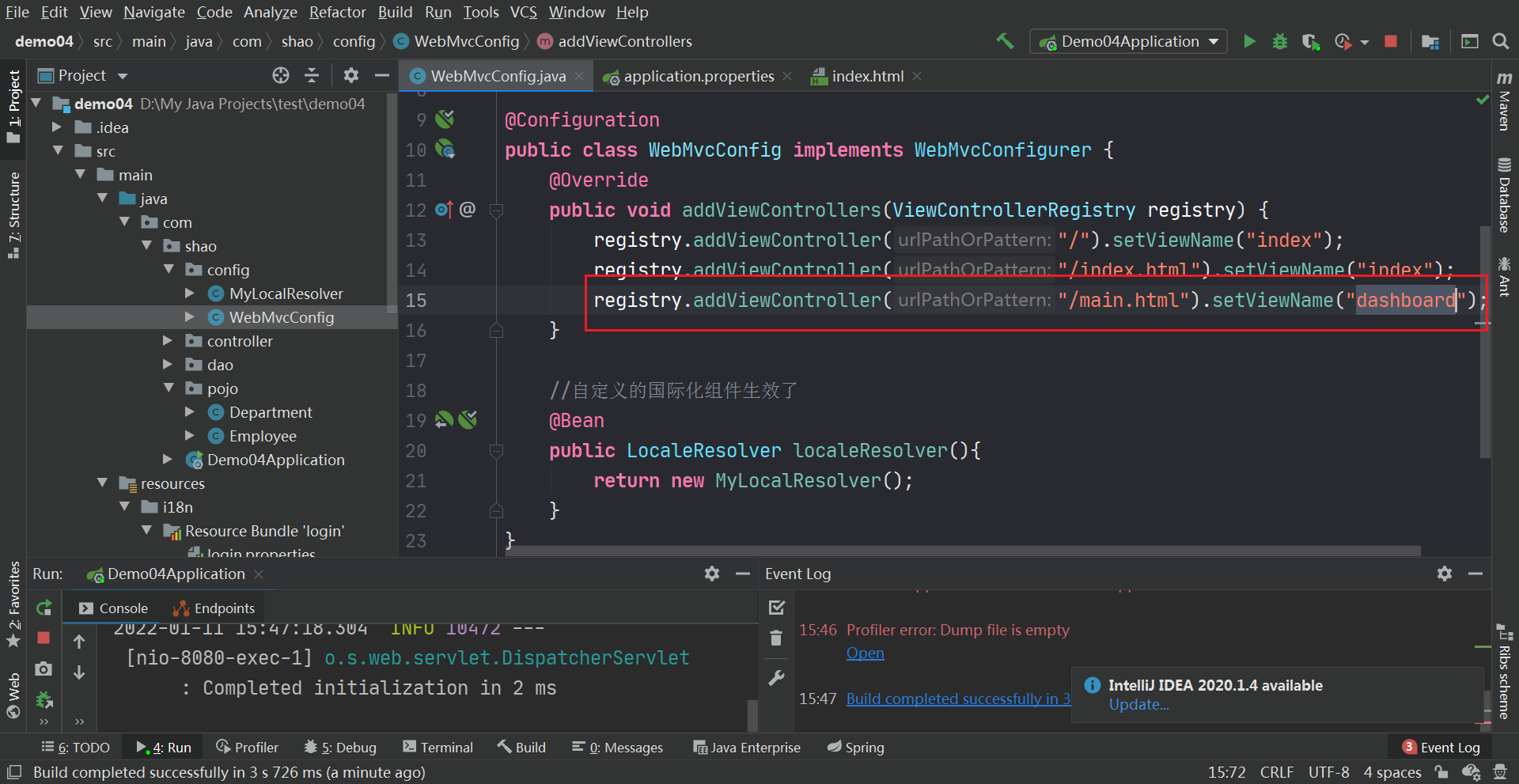
Task: Open Project panel settings gear
Action: click(351, 75)
